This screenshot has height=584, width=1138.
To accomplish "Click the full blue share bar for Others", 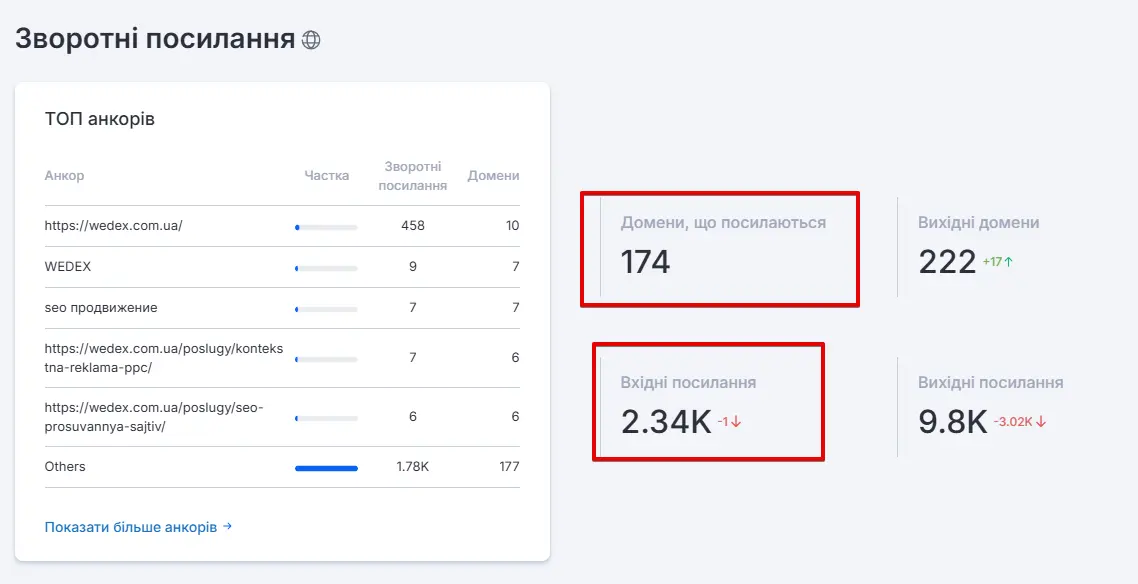I will [326, 467].
